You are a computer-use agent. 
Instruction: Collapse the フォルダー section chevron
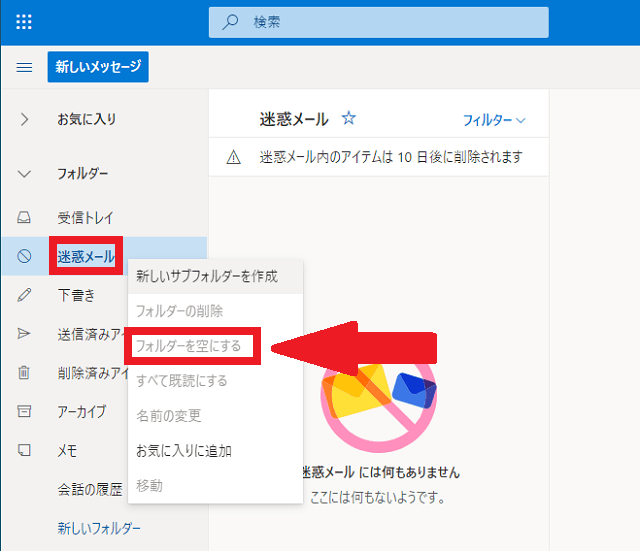tap(24, 174)
